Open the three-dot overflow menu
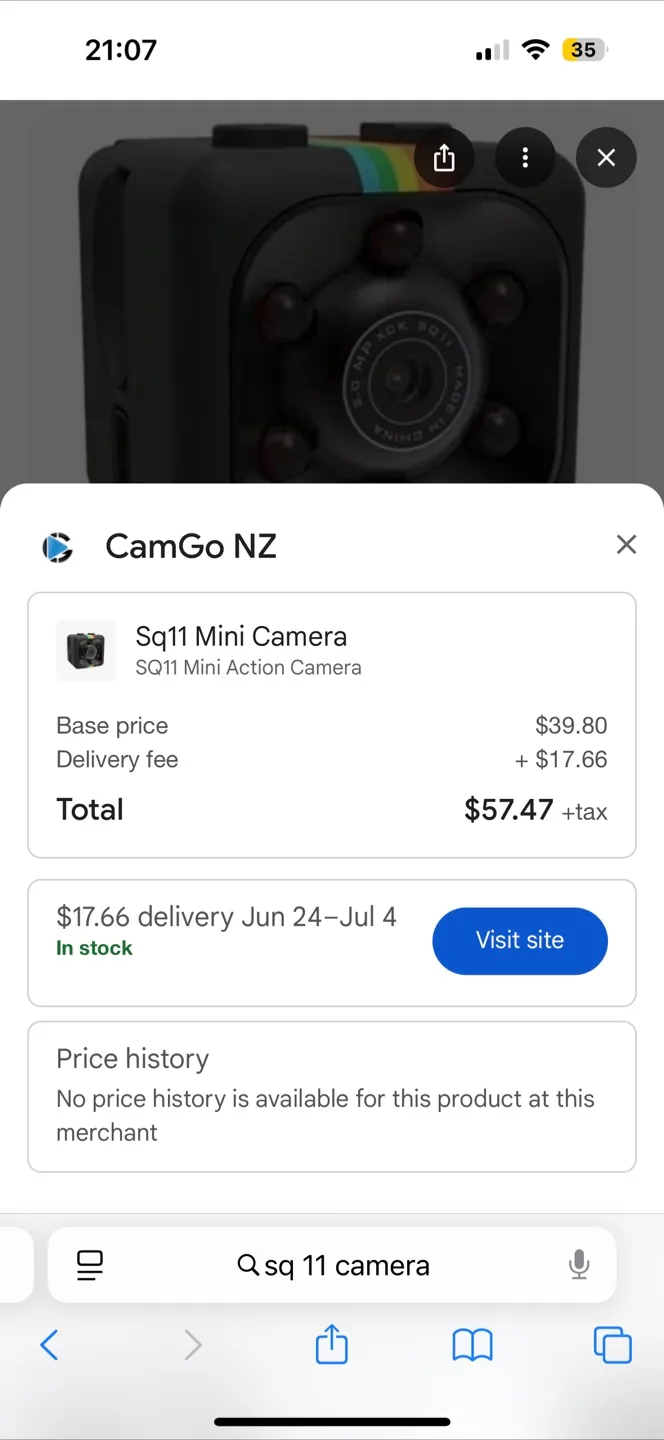Image resolution: width=664 pixels, height=1440 pixels. [x=525, y=157]
